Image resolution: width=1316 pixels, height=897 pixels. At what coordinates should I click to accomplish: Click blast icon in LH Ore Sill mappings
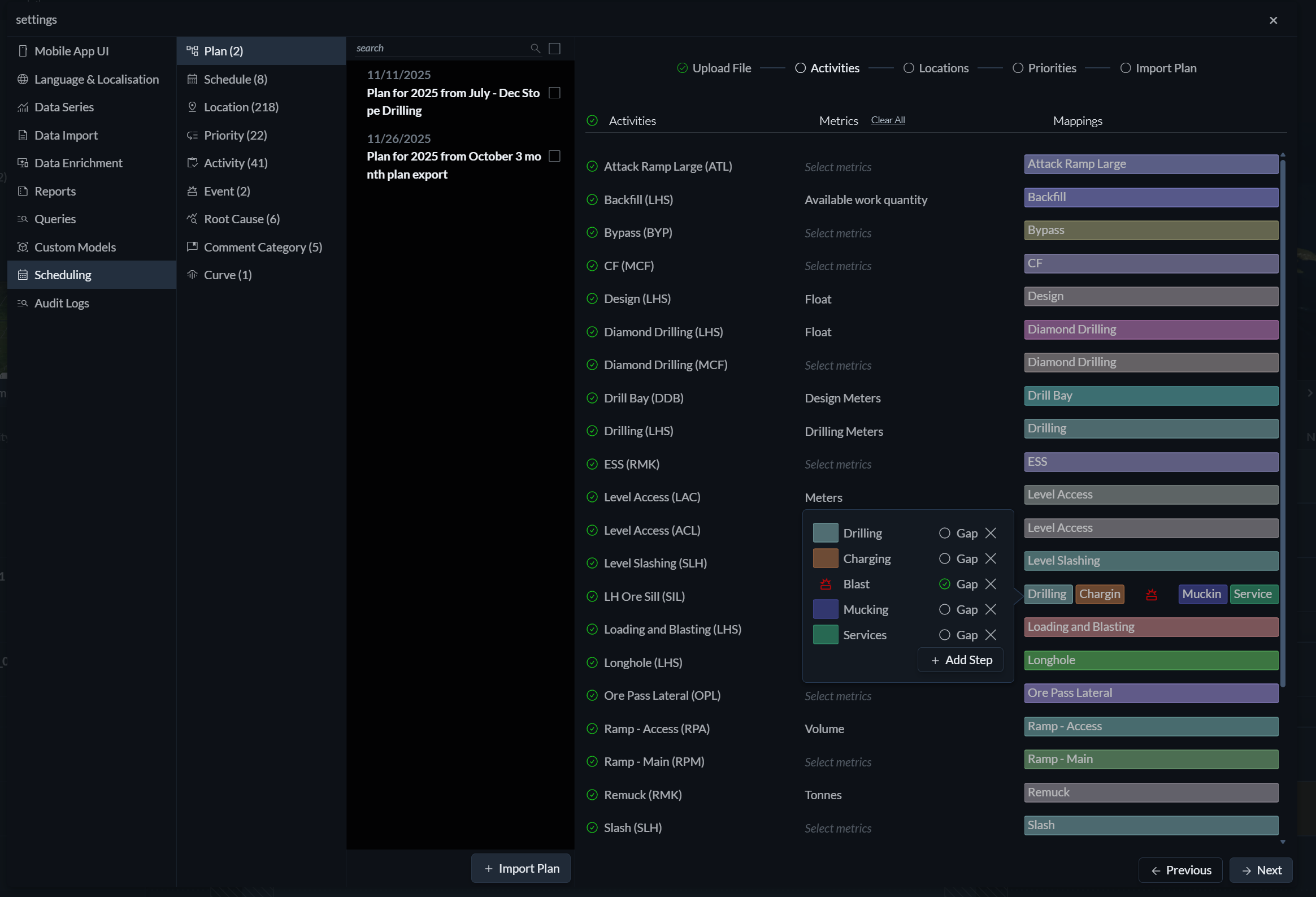(1151, 595)
